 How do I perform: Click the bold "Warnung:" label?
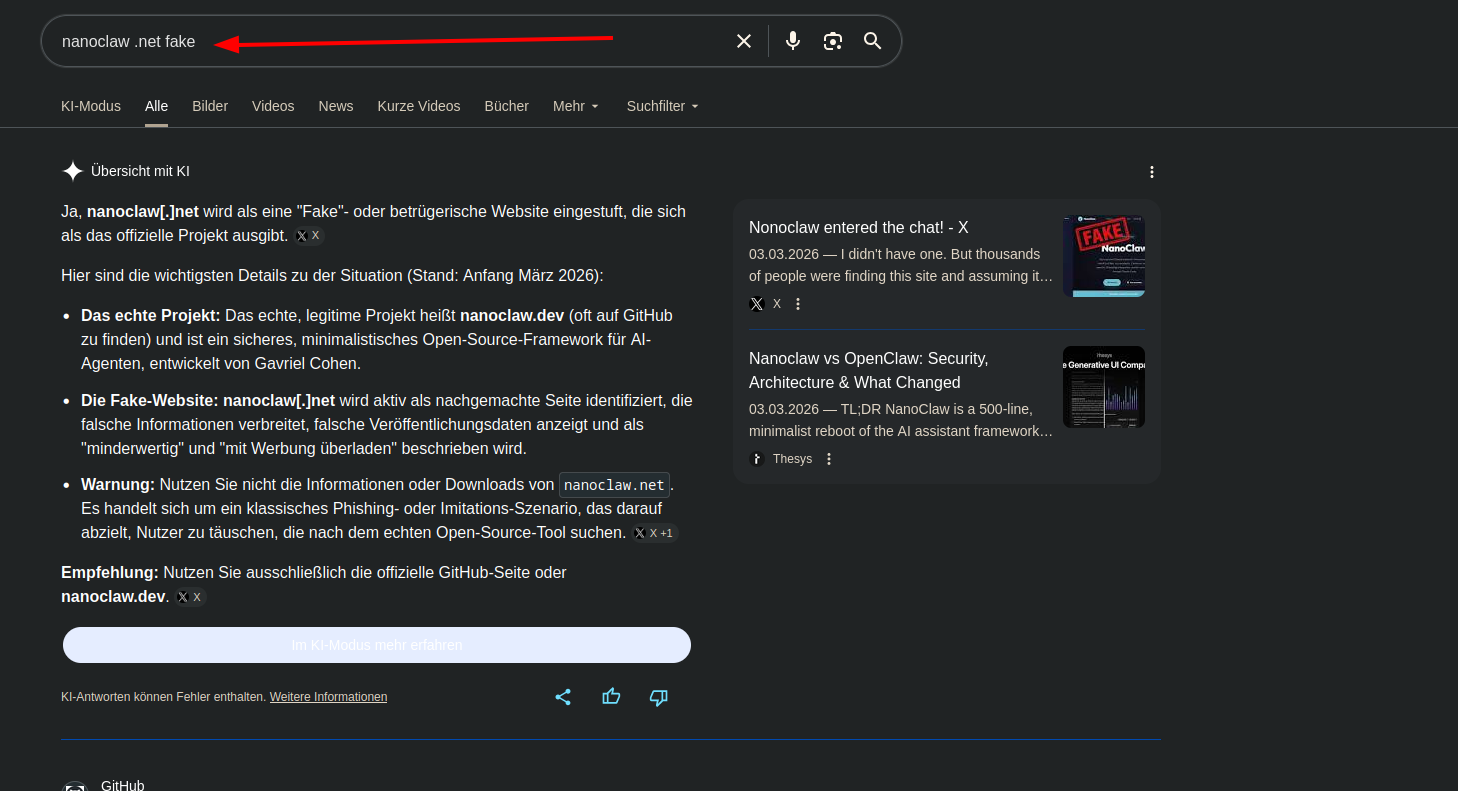click(118, 485)
